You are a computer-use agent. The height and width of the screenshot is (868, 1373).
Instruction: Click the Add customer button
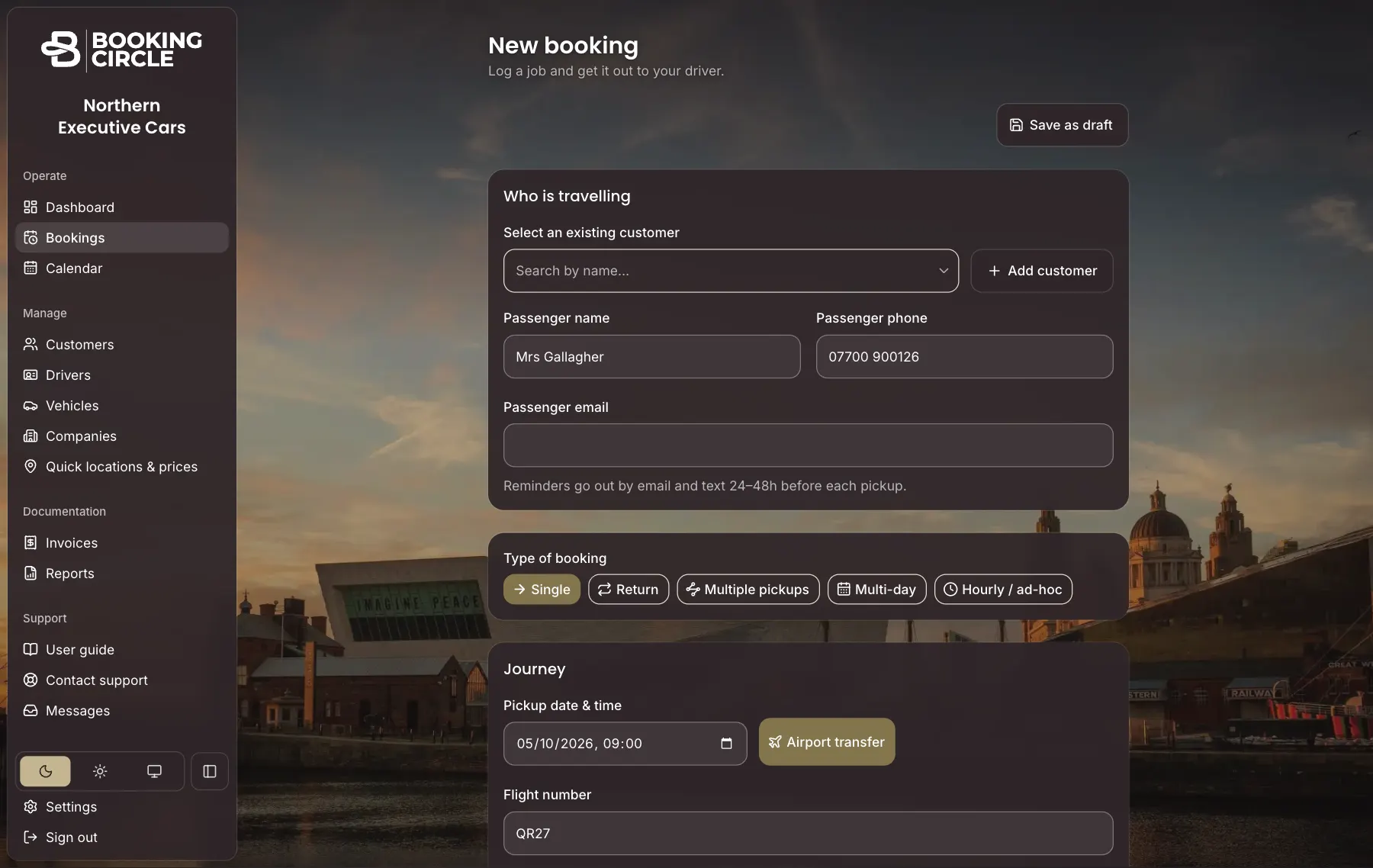point(1042,271)
